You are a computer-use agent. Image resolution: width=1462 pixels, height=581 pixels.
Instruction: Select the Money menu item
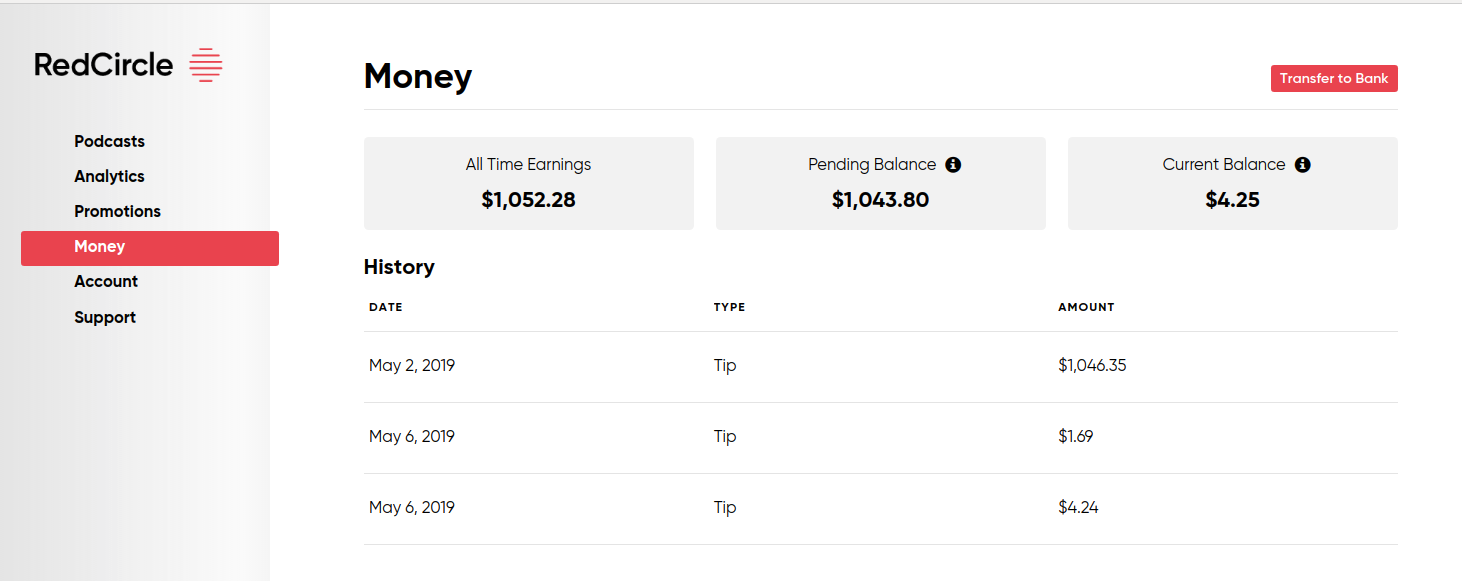[150, 248]
